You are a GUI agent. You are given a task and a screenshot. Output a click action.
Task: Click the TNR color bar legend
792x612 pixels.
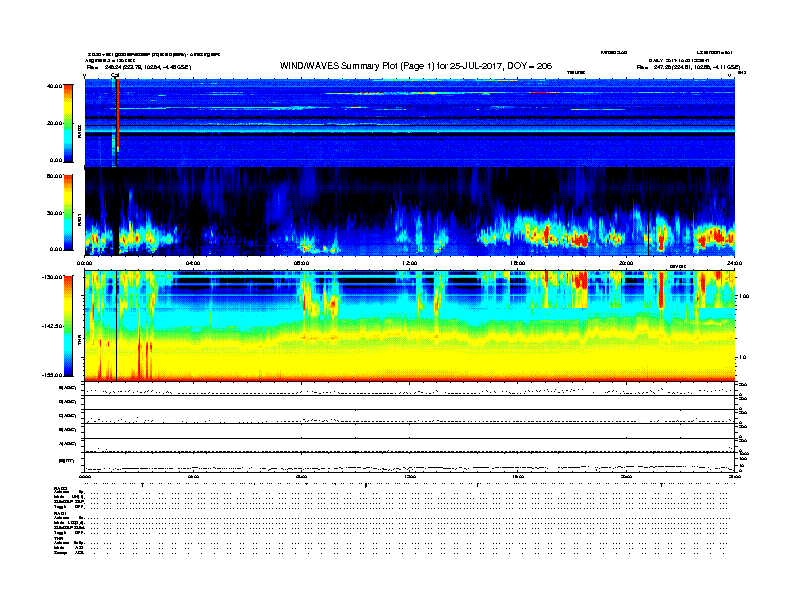[x=68, y=326]
